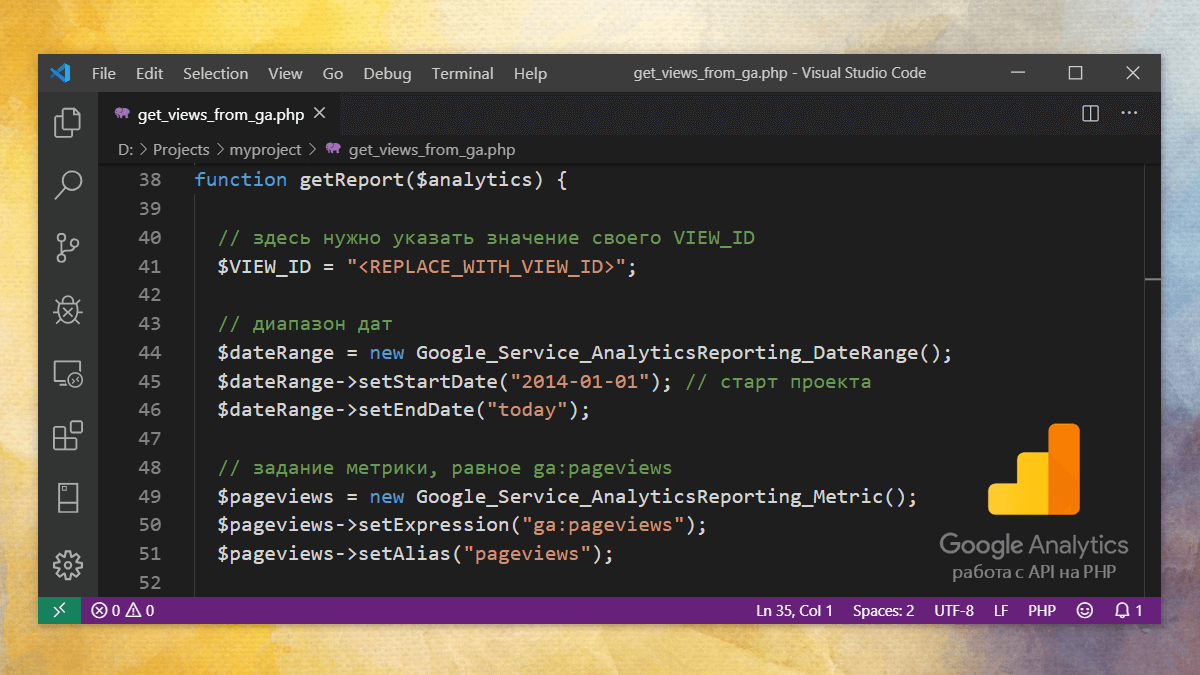The image size is (1200, 675).
Task: Open Remote Explorer in activity bar
Action: pyautogui.click(x=68, y=374)
